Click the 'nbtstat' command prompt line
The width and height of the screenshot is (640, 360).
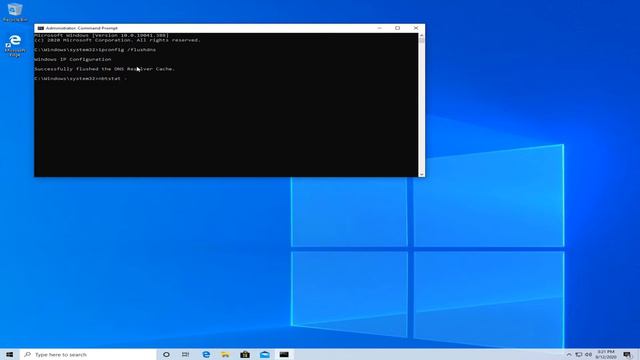tap(81, 78)
